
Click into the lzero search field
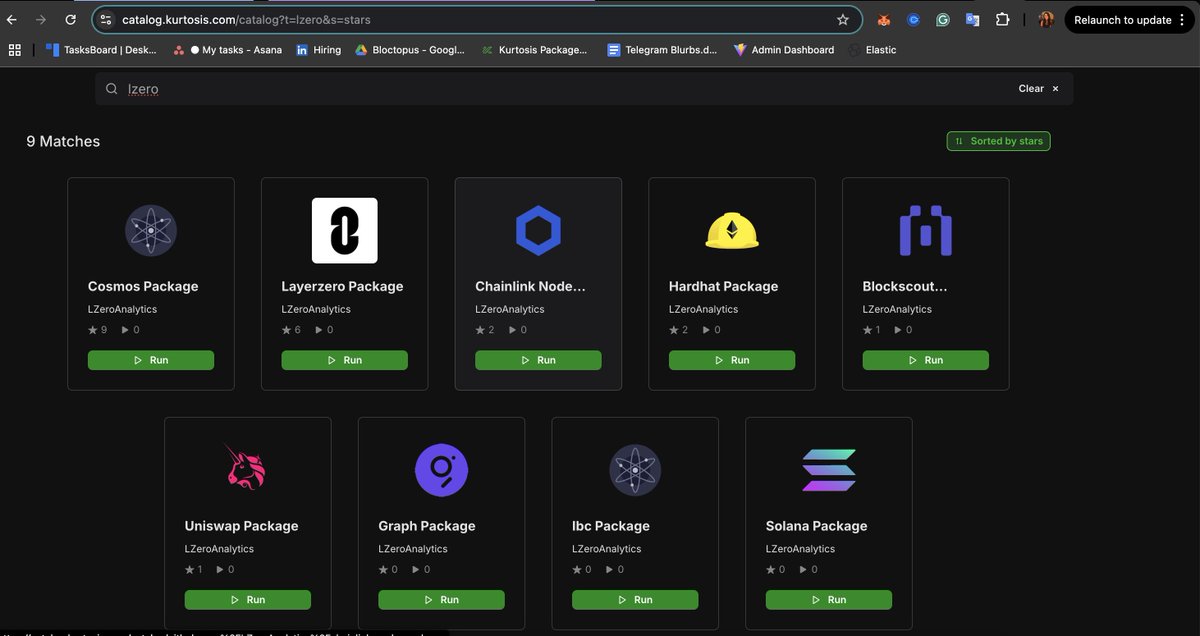pyautogui.click(x=584, y=89)
